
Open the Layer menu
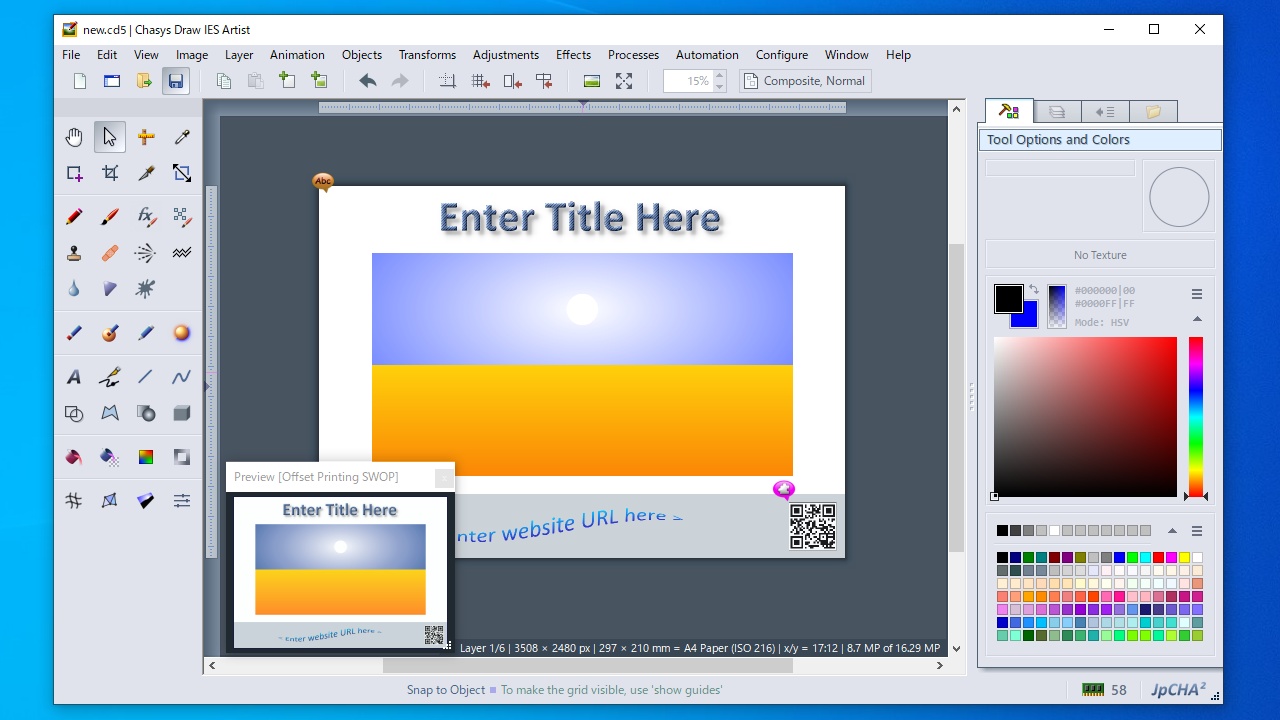point(239,55)
